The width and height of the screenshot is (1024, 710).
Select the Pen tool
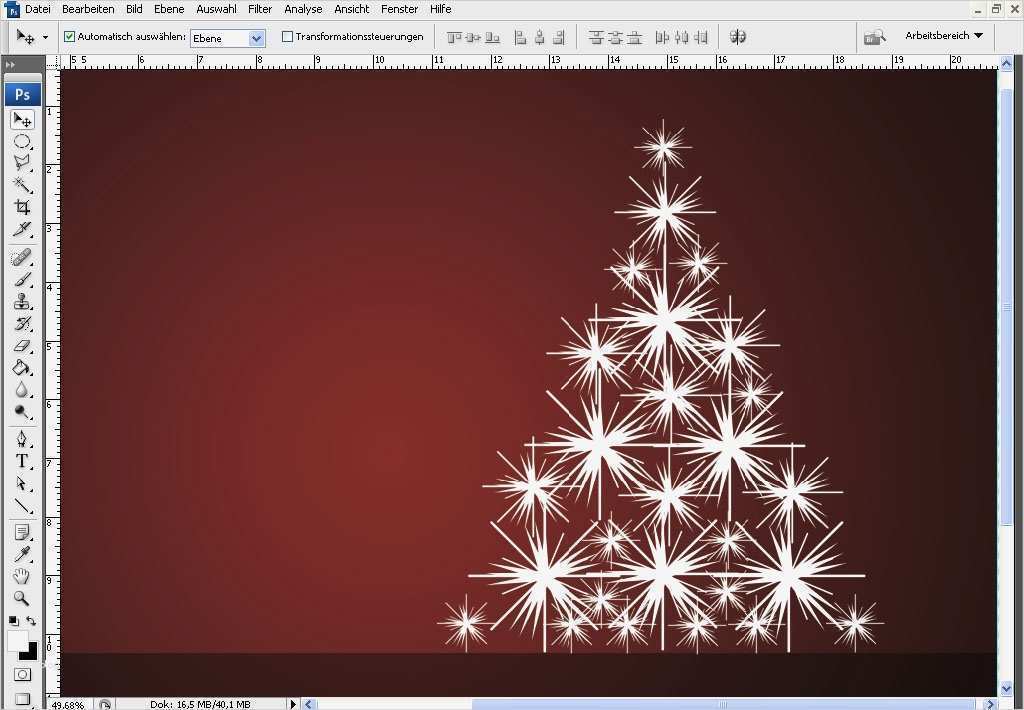coord(22,437)
